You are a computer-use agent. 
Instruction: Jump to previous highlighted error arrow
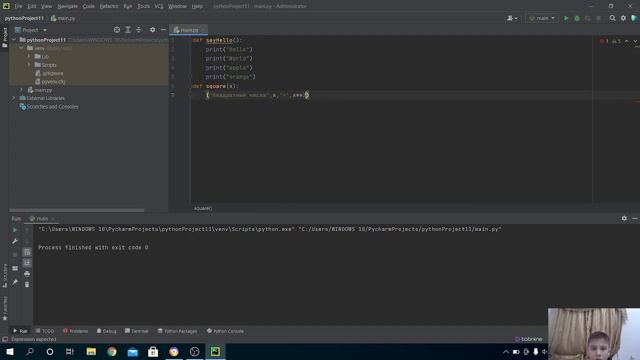[627, 41]
